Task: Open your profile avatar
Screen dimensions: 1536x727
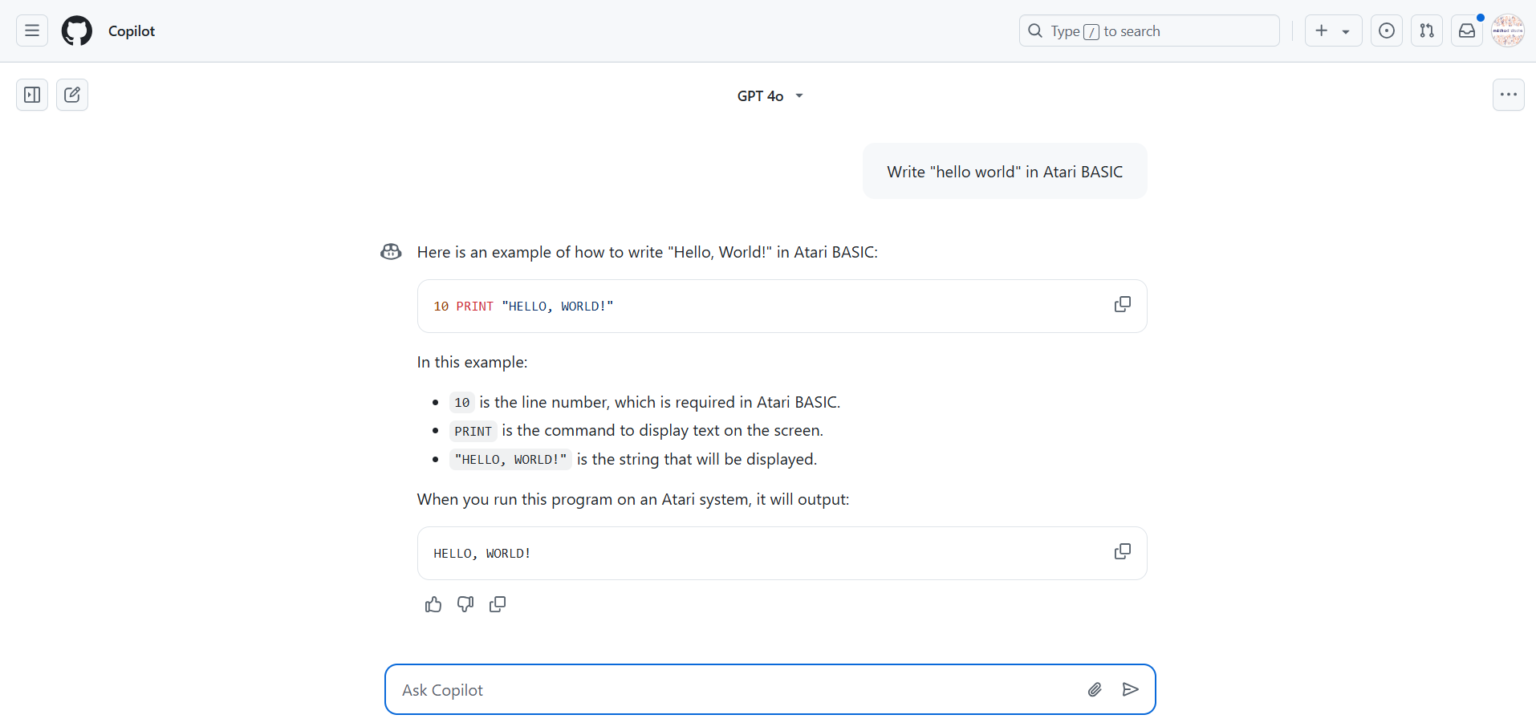Action: [1507, 30]
